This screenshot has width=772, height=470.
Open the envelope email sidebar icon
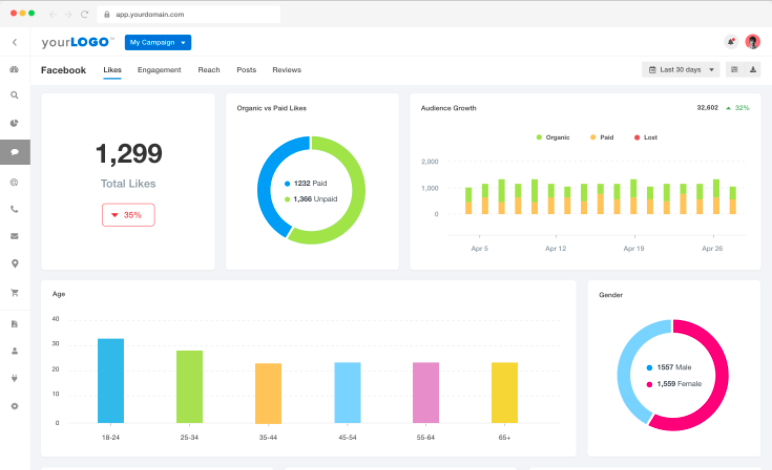click(14, 236)
